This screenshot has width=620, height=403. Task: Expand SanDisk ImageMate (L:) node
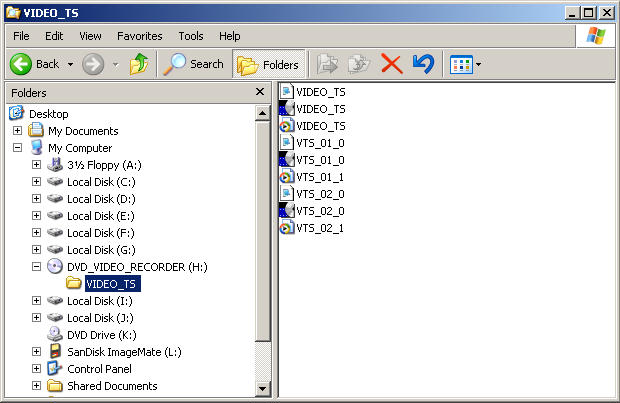36,352
